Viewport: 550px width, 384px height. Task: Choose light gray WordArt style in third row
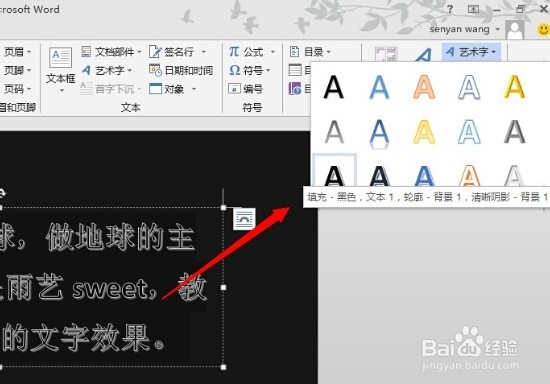pos(514,175)
